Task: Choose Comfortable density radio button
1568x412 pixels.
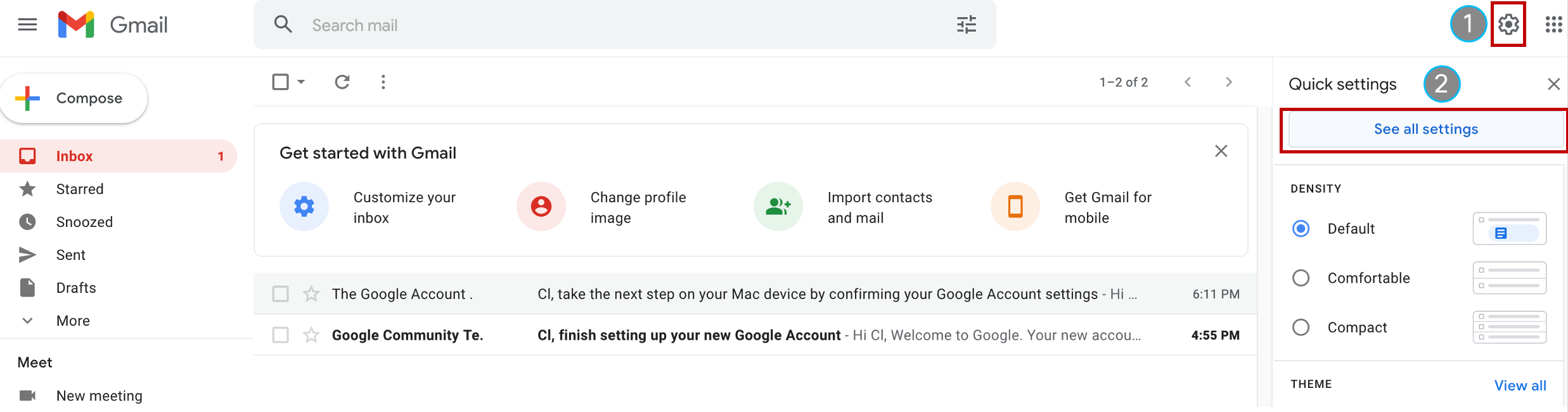Action: click(1301, 278)
